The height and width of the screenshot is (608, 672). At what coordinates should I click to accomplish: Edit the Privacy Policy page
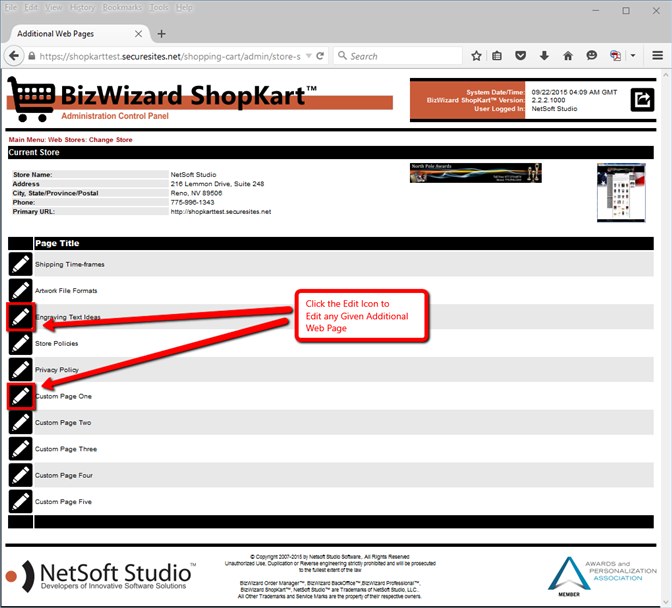[21, 369]
